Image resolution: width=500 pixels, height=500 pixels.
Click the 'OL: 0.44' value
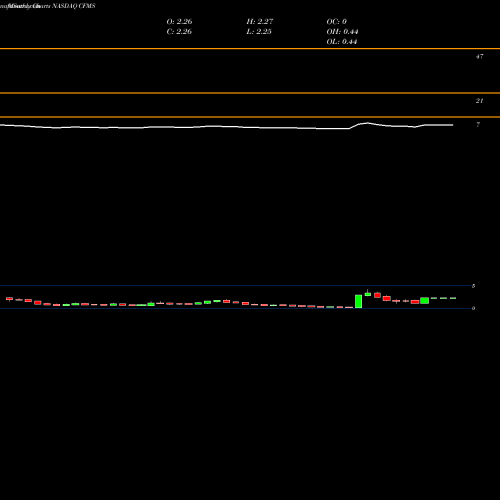click(342, 42)
